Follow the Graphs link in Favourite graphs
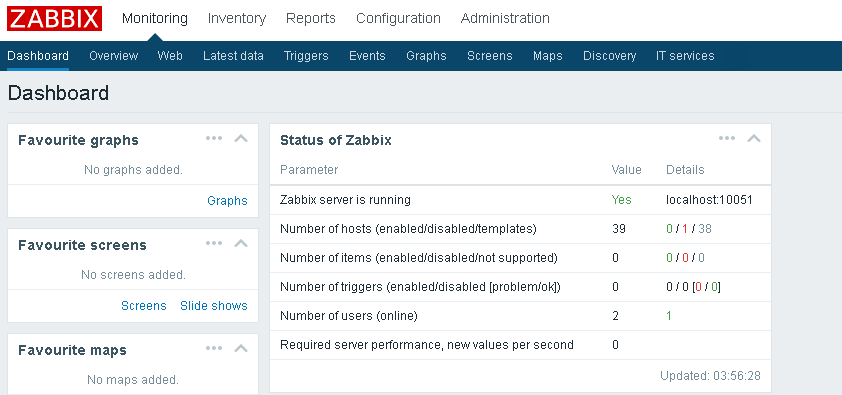Screen dimensions: 842x395 pos(227,201)
